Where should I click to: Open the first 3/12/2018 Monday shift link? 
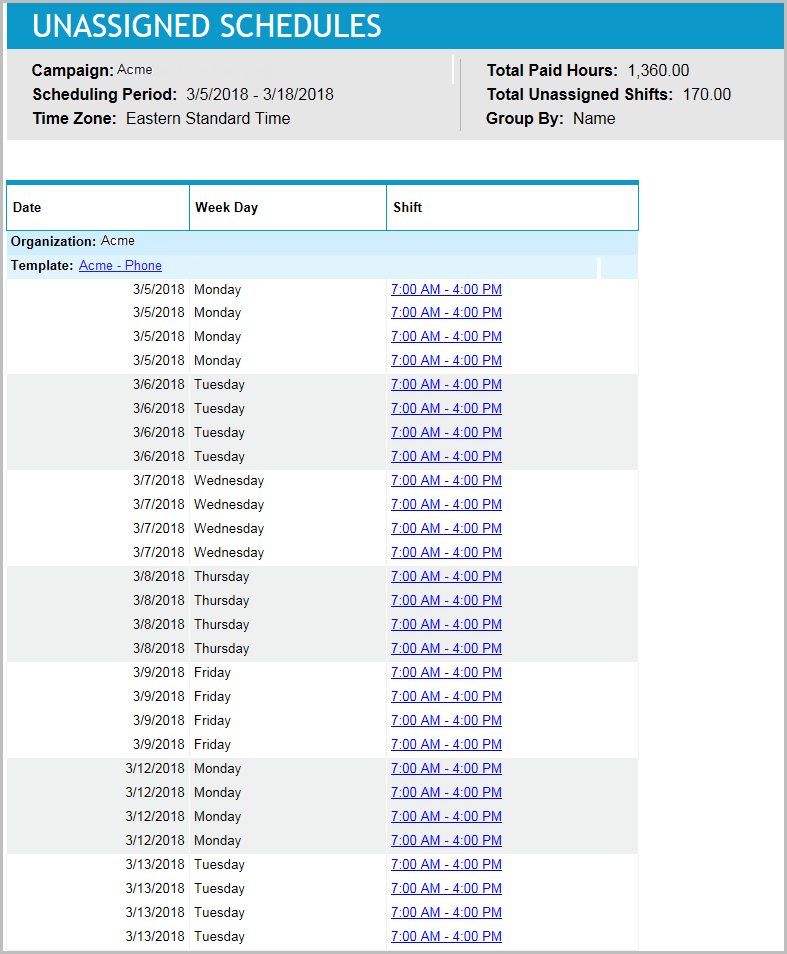pyautogui.click(x=446, y=769)
